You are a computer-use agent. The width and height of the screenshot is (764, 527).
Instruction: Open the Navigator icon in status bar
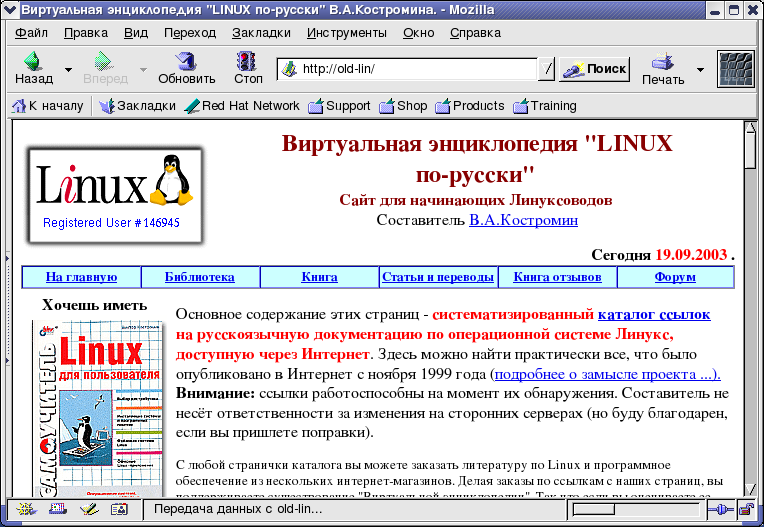click(x=23, y=510)
